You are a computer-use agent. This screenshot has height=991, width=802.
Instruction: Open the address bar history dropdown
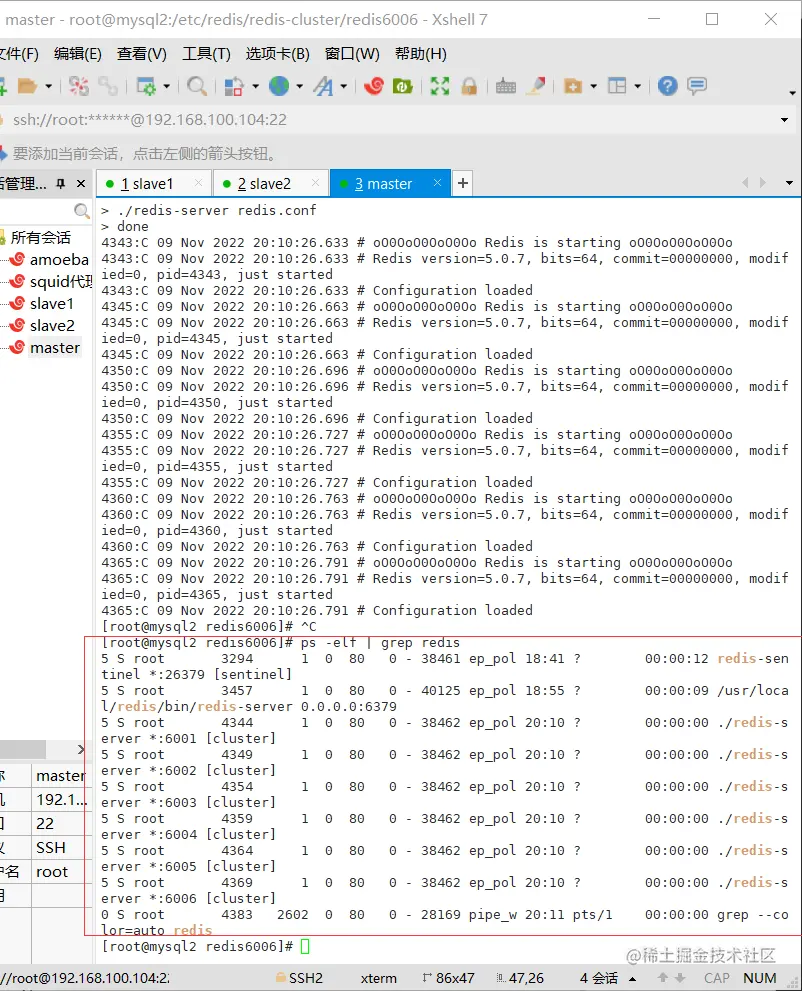(784, 119)
